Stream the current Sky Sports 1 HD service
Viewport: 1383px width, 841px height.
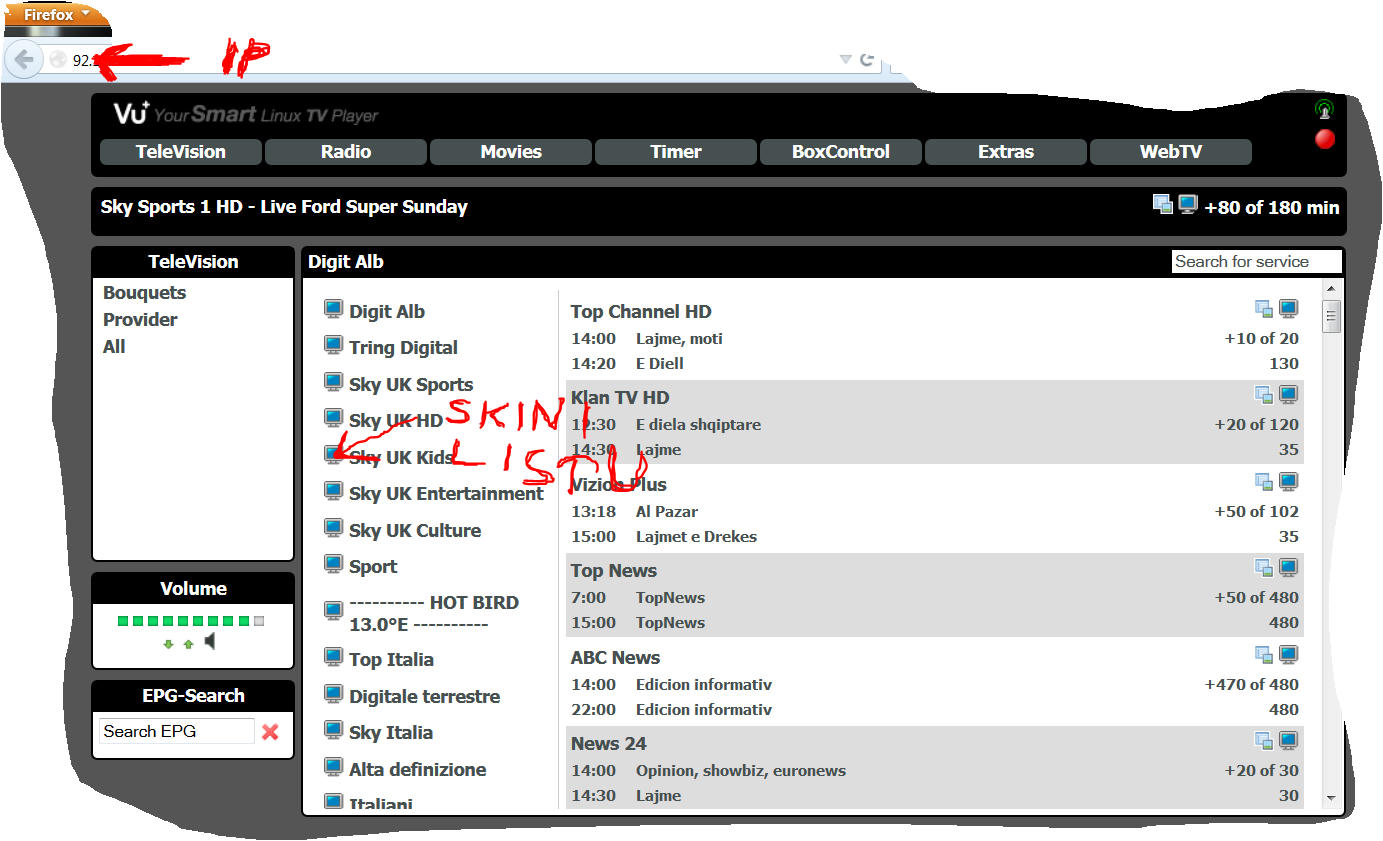click(1163, 204)
